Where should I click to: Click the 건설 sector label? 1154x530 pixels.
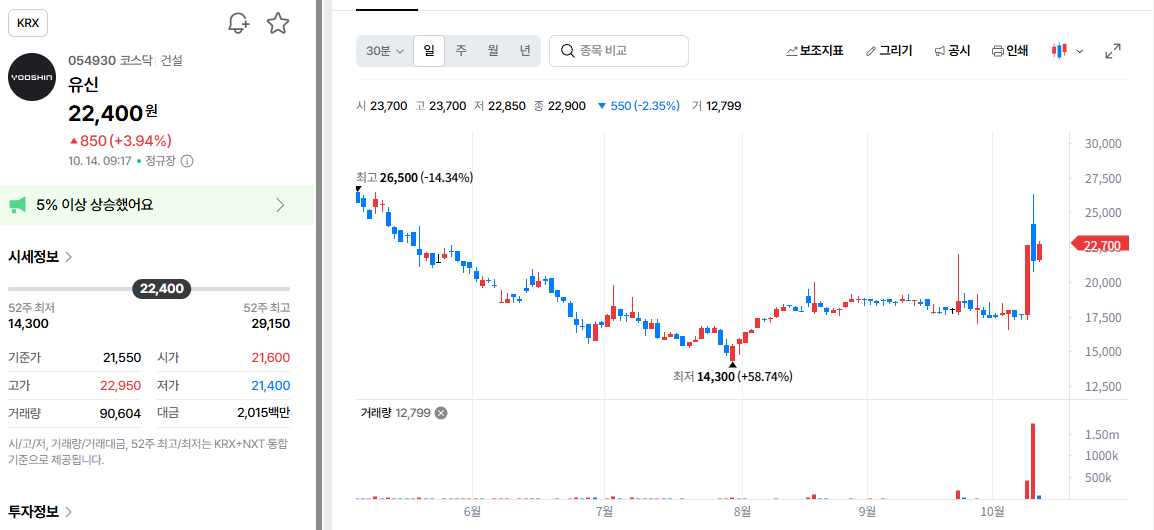(x=172, y=60)
